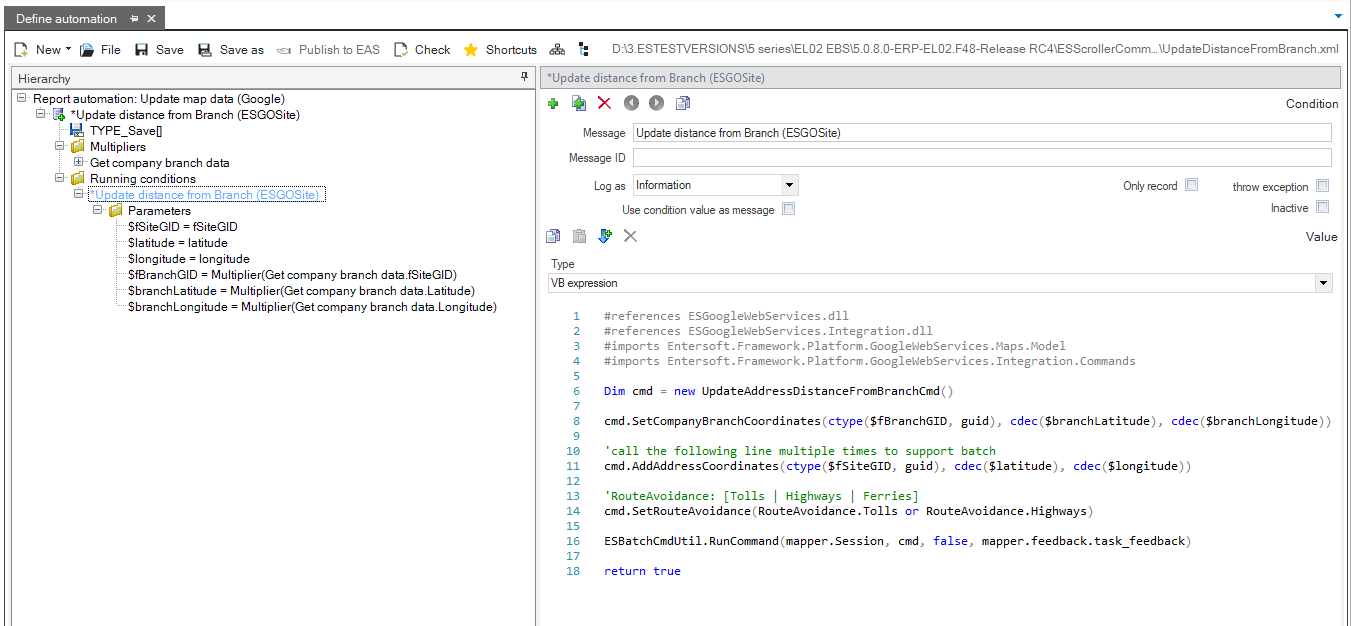Pin the Hierarchy panel with pushpin icon
Screen dimensions: 1351x626
[x=524, y=77]
